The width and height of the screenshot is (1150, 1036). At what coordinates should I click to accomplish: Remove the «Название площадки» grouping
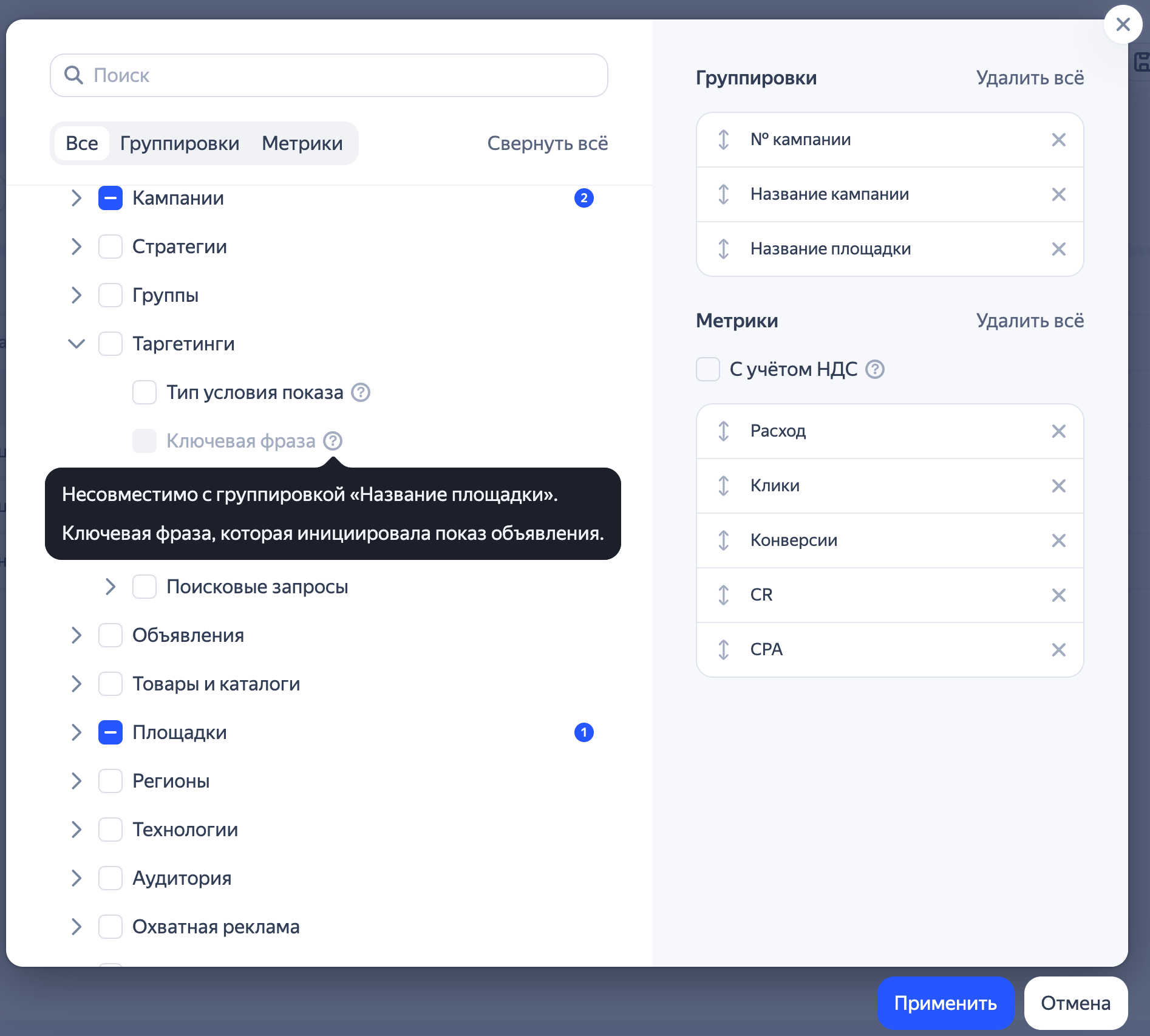click(x=1058, y=249)
